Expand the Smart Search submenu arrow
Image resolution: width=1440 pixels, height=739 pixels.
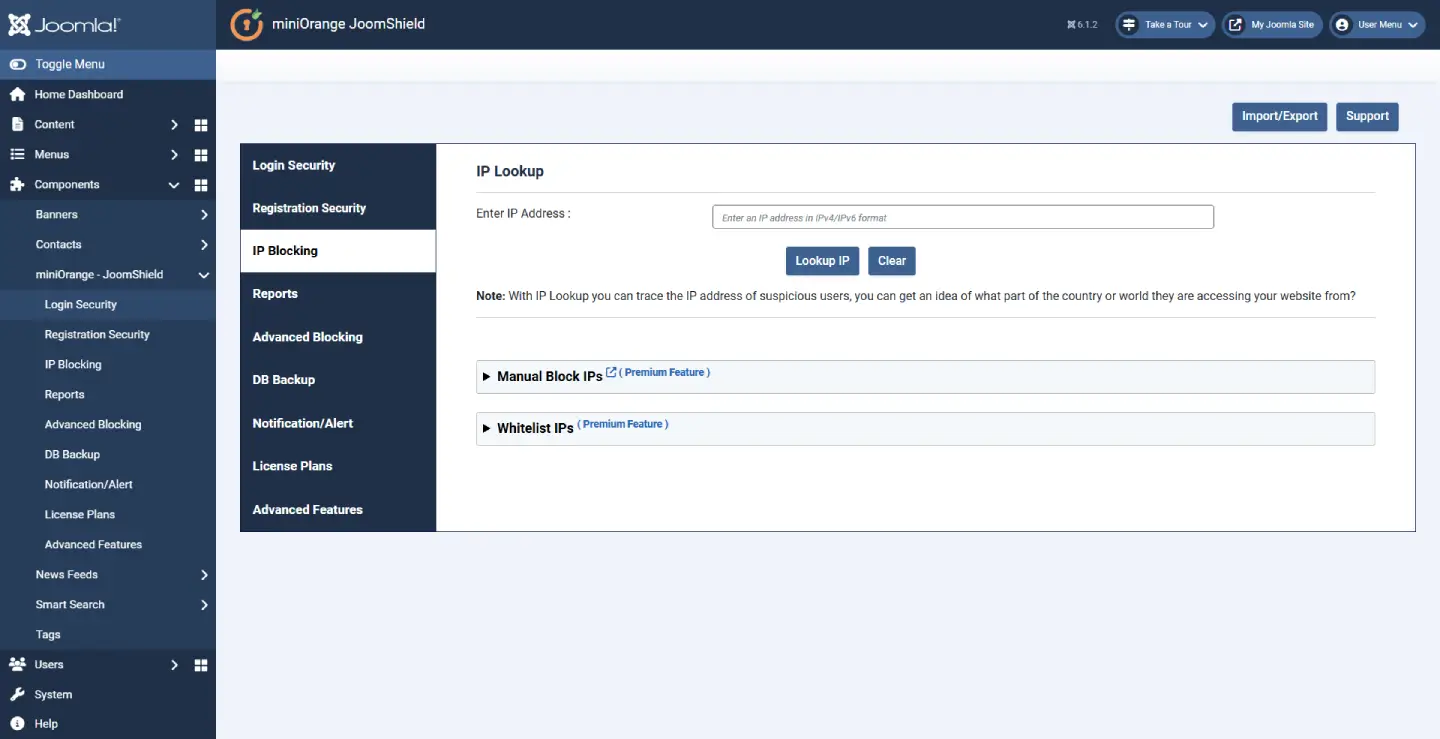click(204, 605)
